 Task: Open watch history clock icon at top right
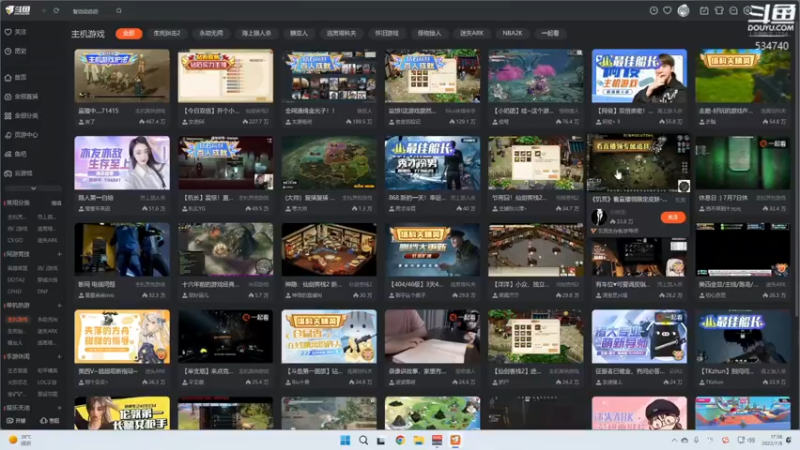654,11
